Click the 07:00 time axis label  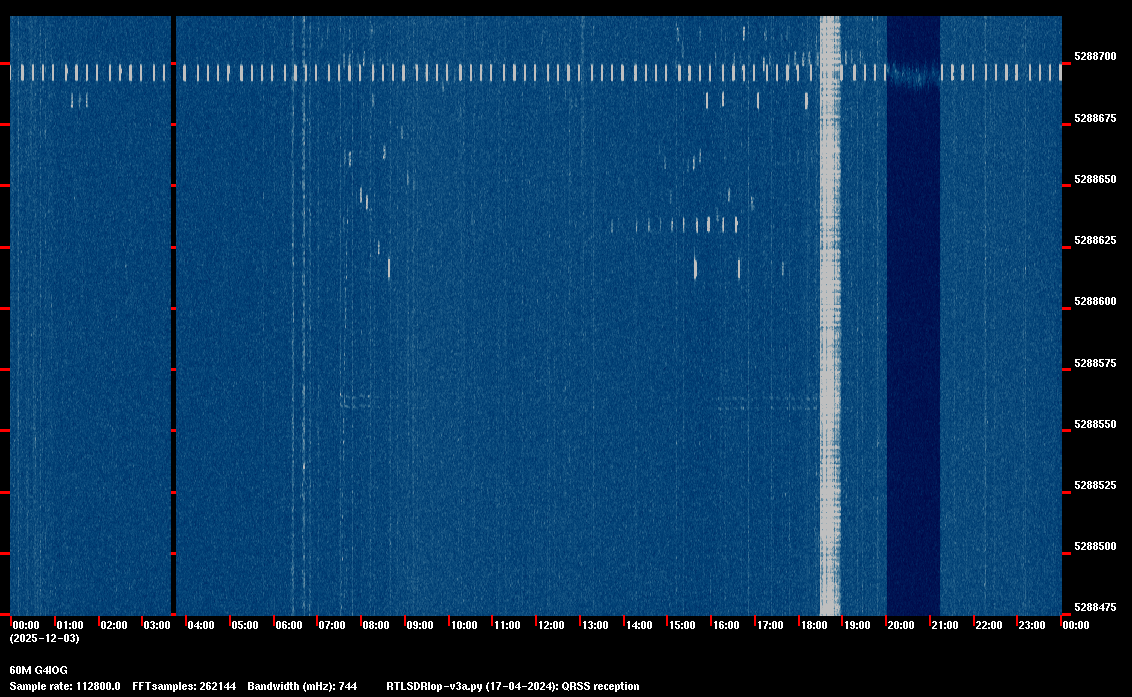[332, 625]
